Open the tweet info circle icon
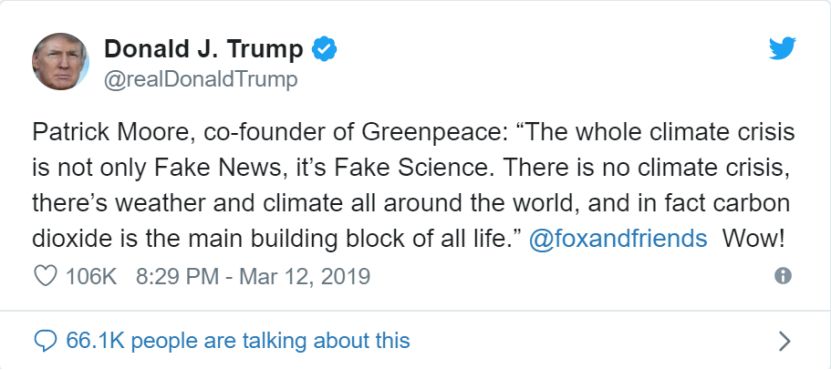The width and height of the screenshot is (831, 370). [783, 276]
